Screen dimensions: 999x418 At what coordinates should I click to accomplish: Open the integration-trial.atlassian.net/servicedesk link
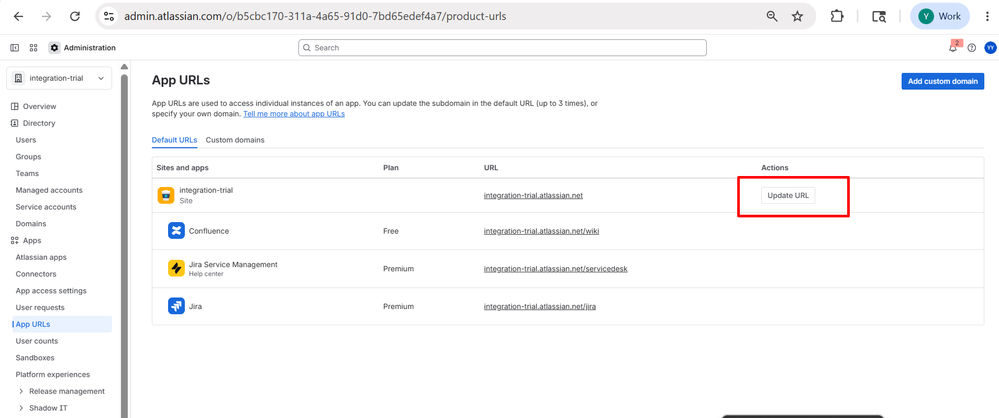pyautogui.click(x=556, y=268)
